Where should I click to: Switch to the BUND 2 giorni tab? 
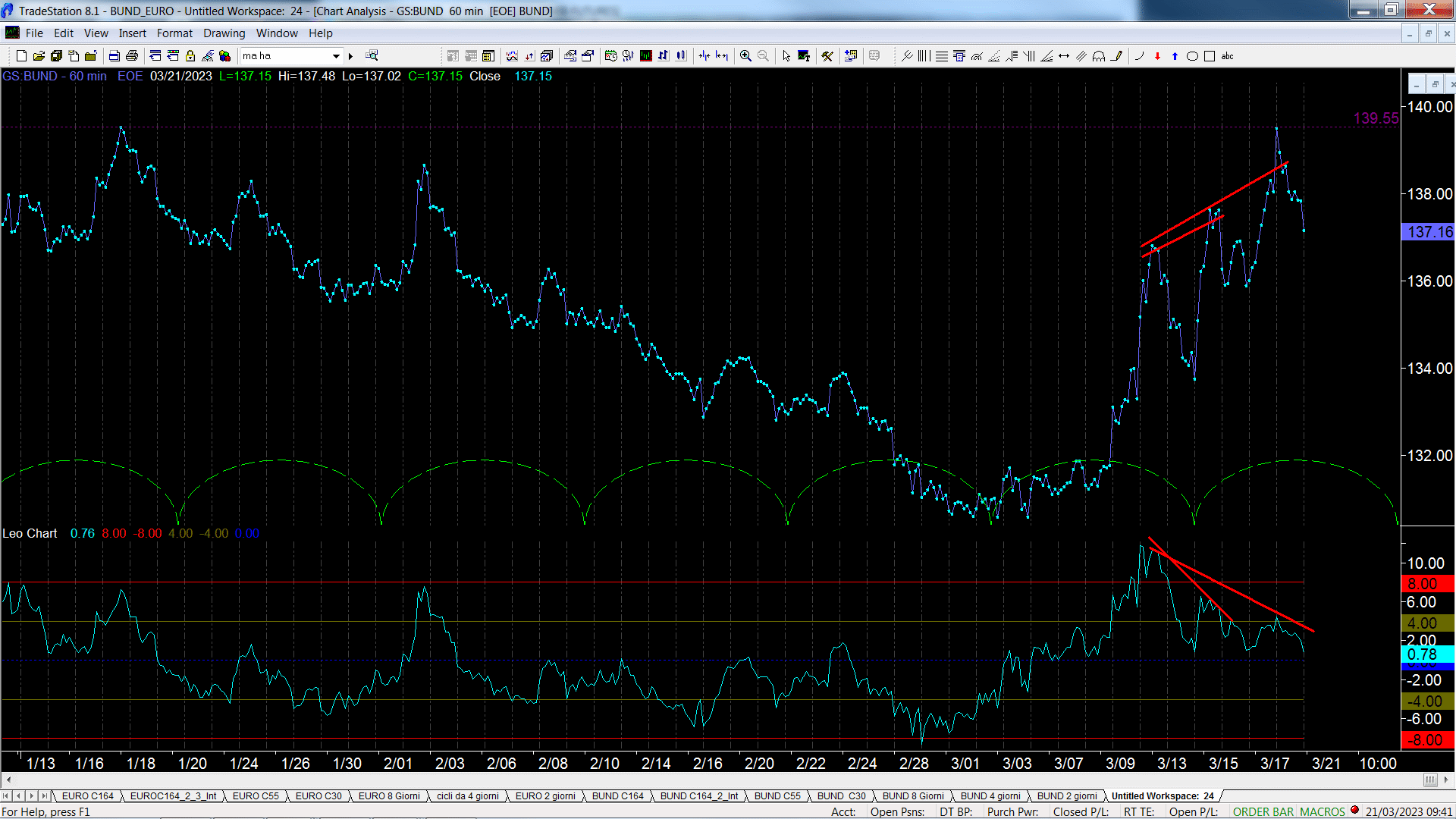(x=1067, y=796)
